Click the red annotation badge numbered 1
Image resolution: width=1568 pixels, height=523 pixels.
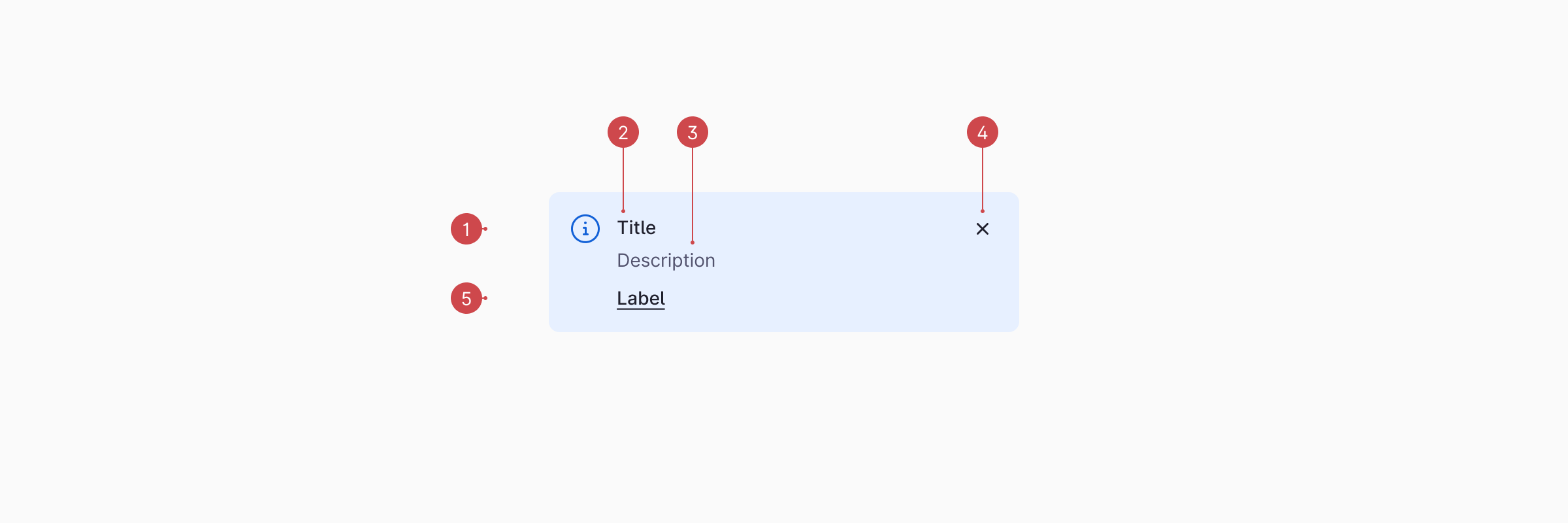pyautogui.click(x=466, y=229)
